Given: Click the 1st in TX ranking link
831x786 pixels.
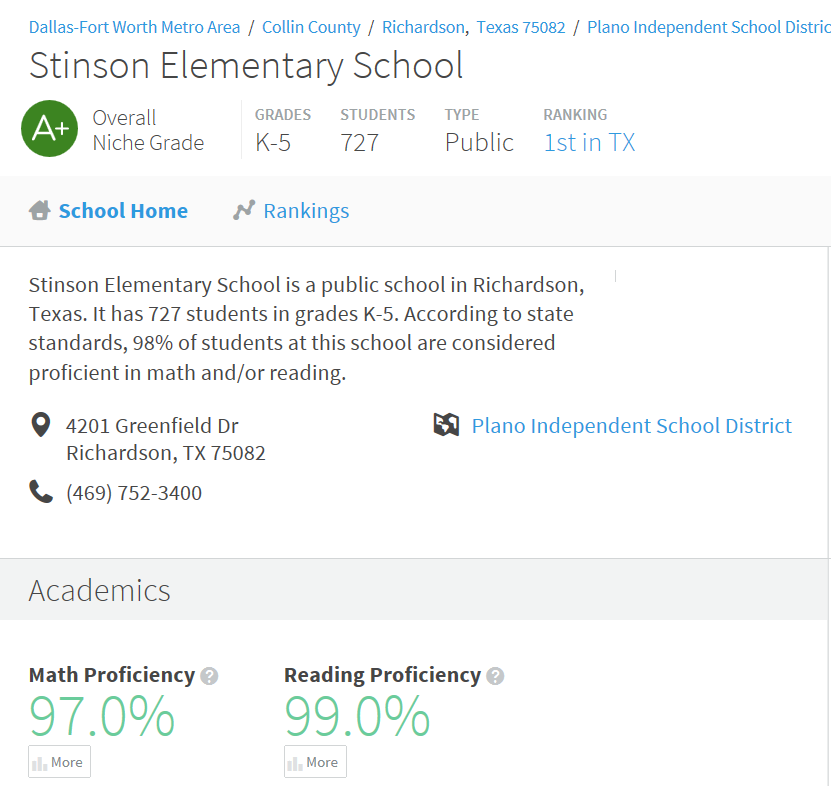Looking at the screenshot, I should point(589,143).
